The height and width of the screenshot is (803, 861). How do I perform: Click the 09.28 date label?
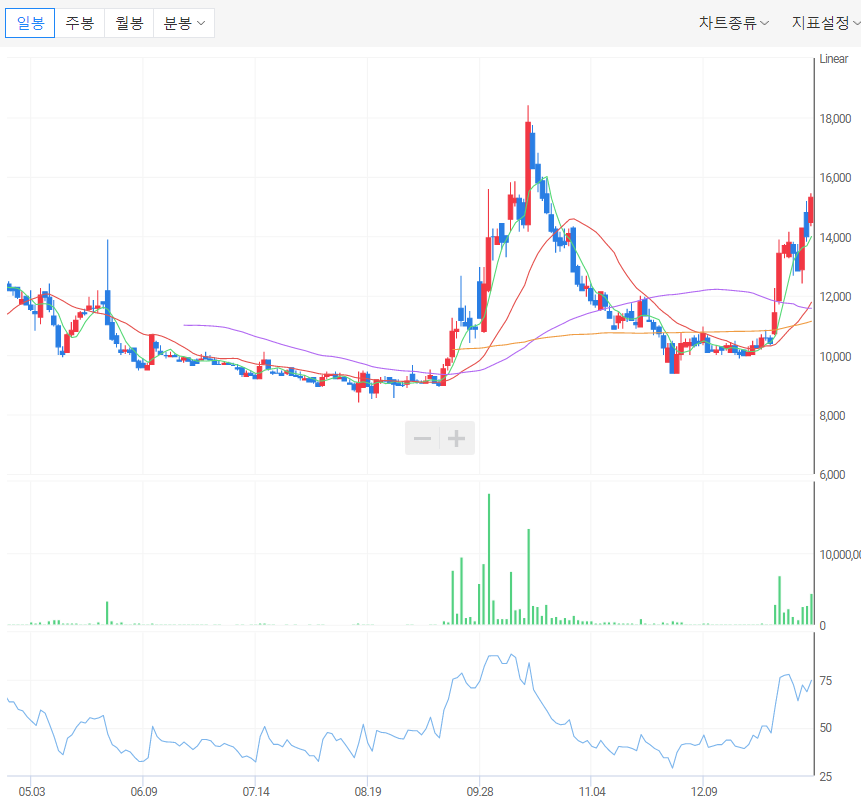(x=480, y=791)
